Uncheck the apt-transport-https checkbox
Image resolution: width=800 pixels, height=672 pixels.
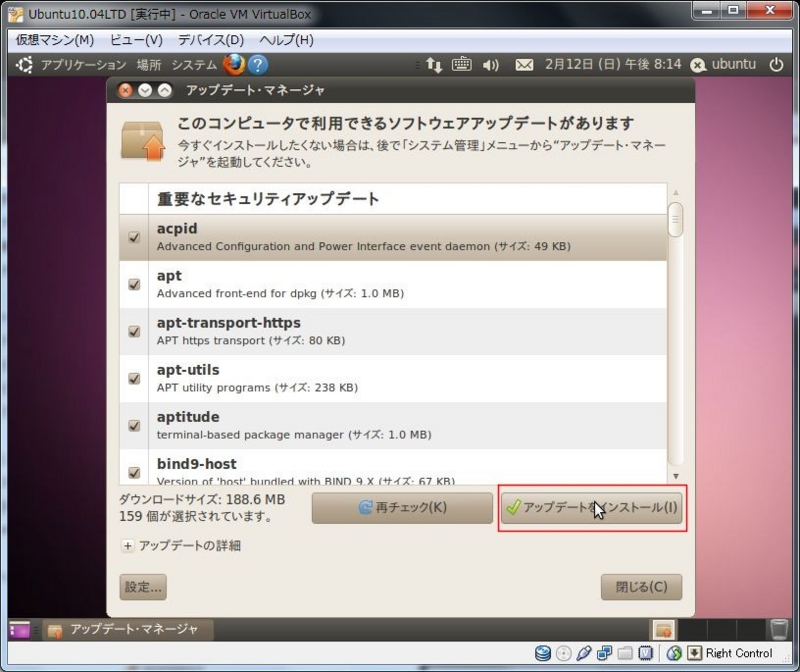click(x=134, y=332)
